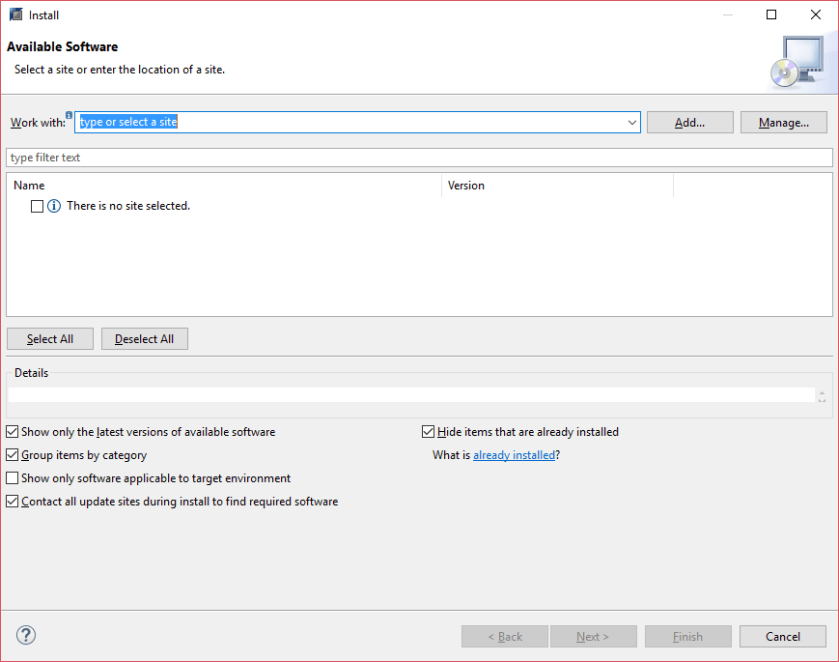
Task: Click the Version column header
Action: point(557,185)
